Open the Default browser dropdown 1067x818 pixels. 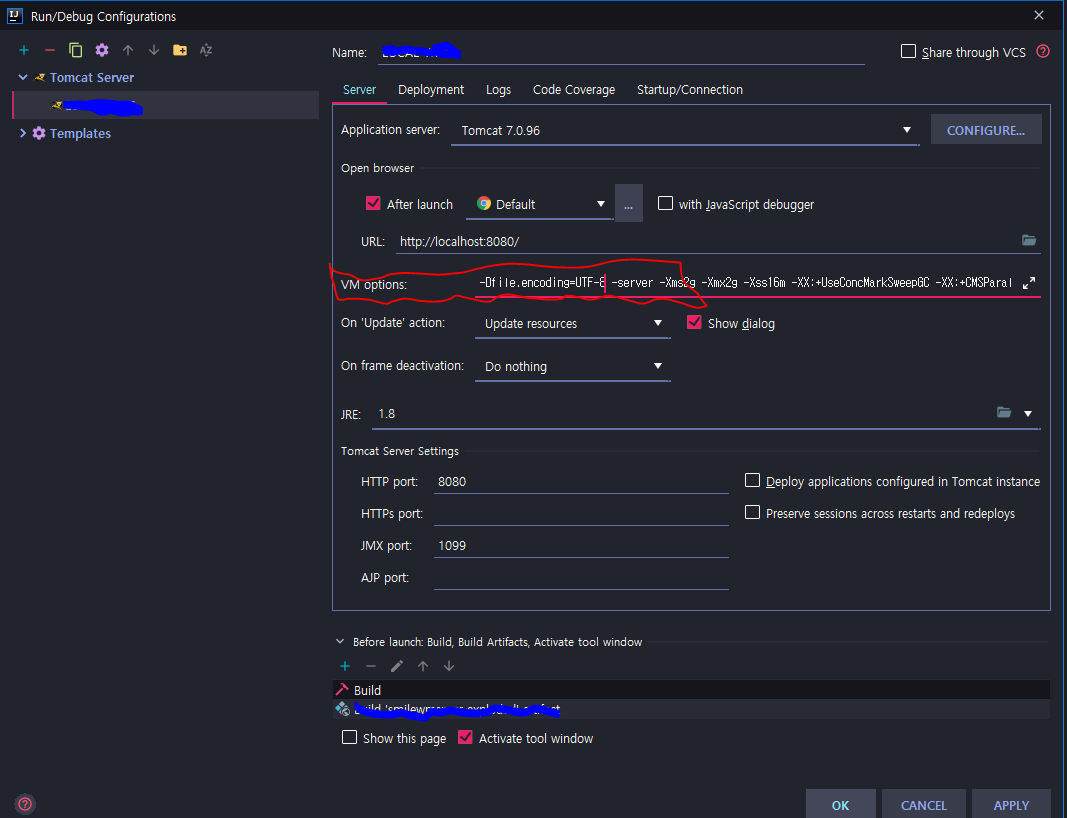[540, 204]
